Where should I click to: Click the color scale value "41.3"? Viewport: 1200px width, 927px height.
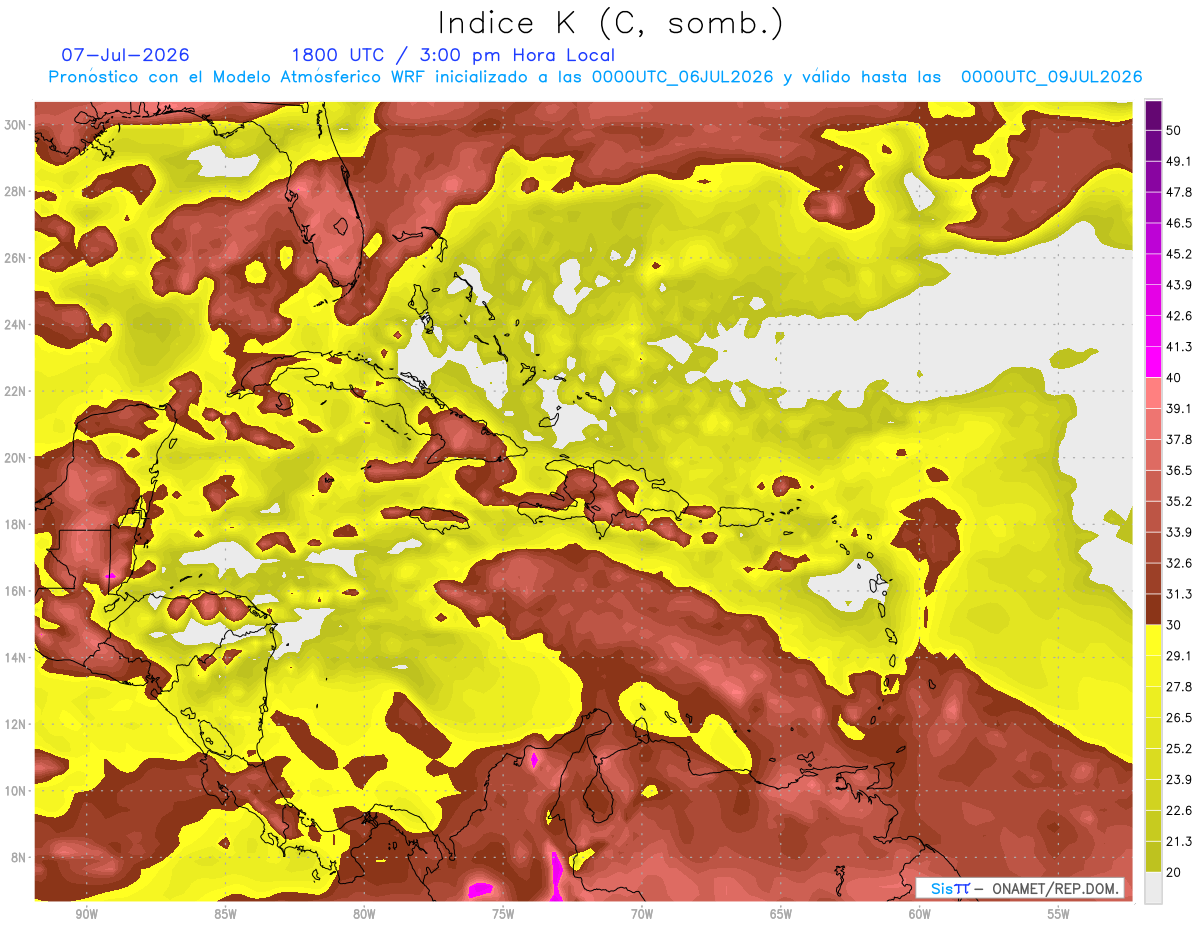(x=1178, y=346)
